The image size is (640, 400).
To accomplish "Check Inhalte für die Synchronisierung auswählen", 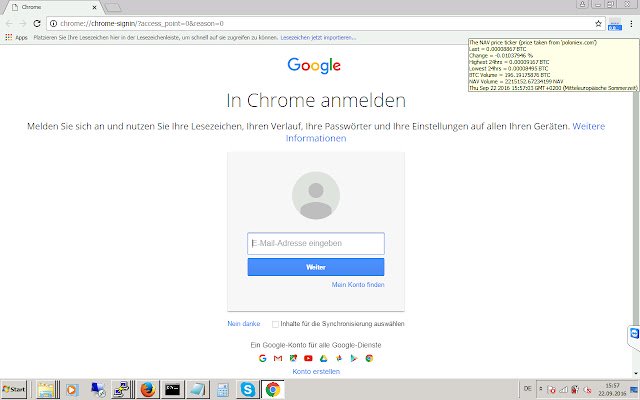I will click(276, 324).
